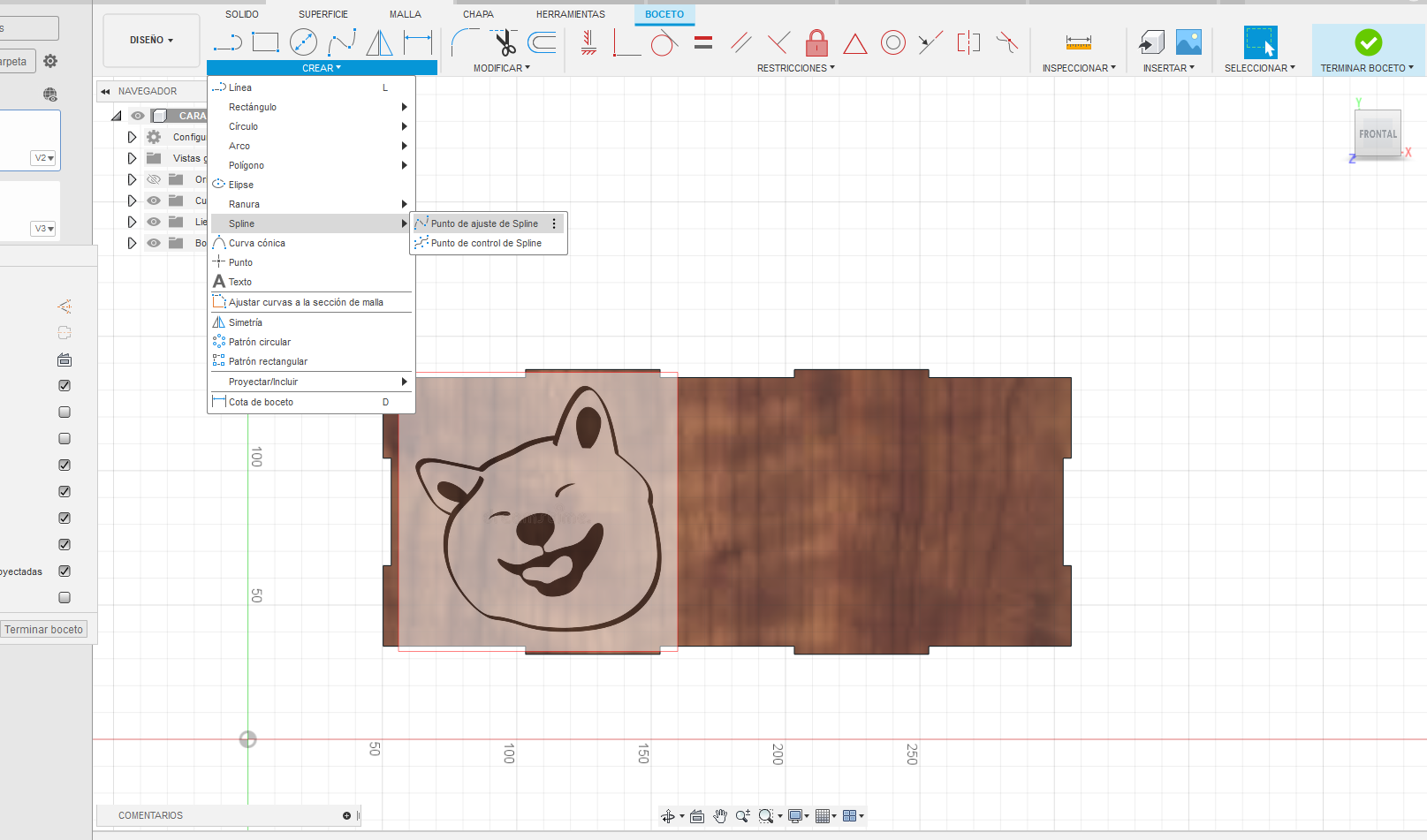Switch to the CHAPA tab
1427x840 pixels.
pos(478,14)
